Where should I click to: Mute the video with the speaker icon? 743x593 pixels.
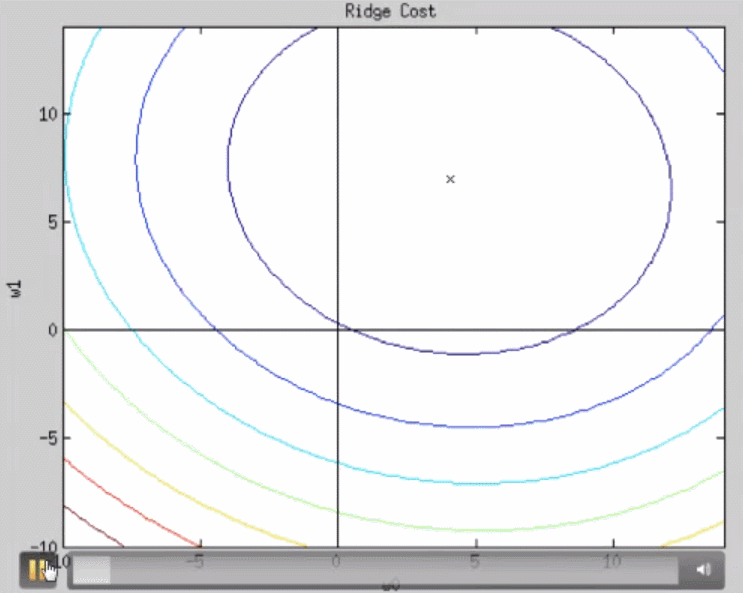coord(703,569)
